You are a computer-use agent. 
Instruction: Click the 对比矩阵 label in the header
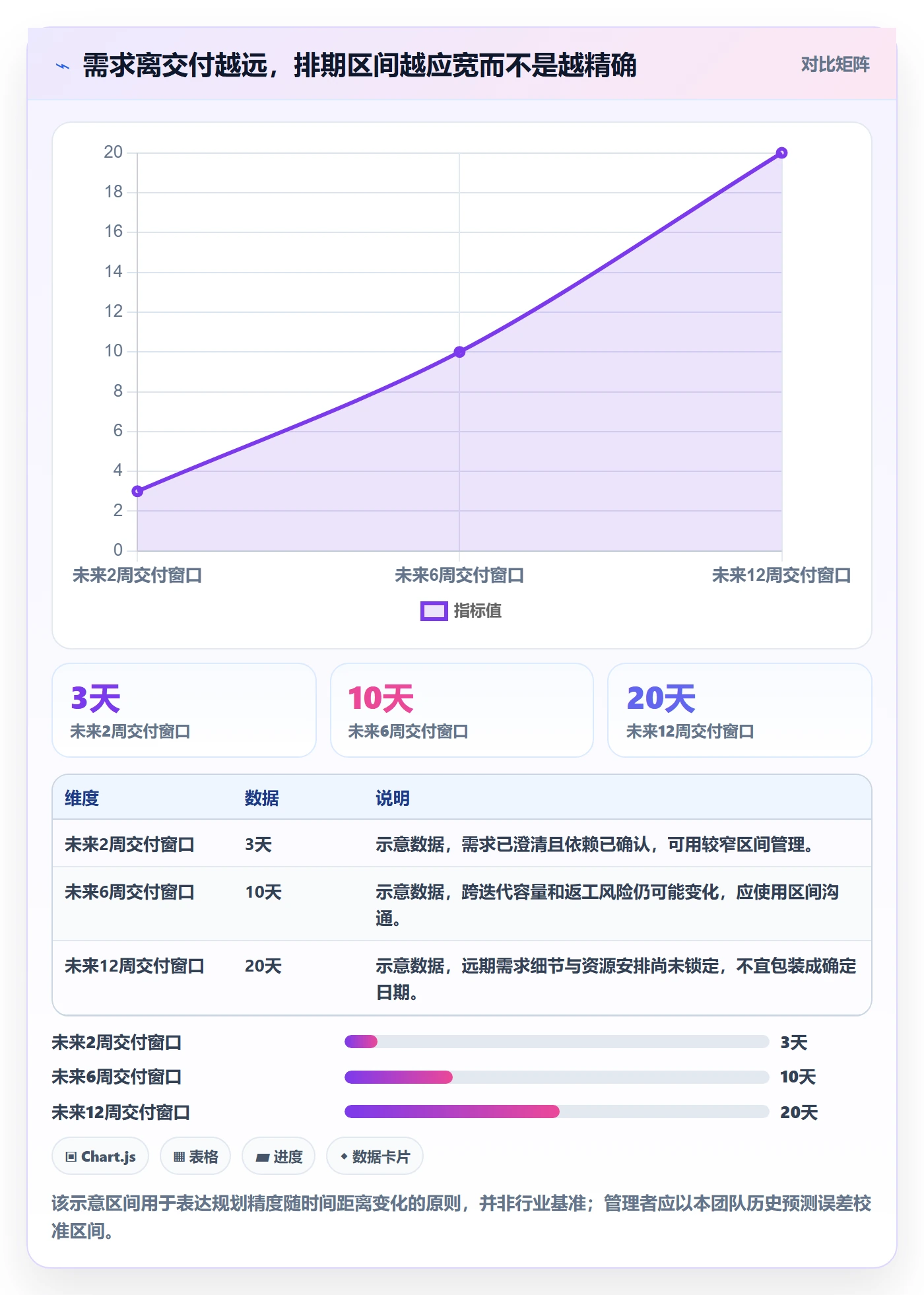pyautogui.click(x=835, y=65)
